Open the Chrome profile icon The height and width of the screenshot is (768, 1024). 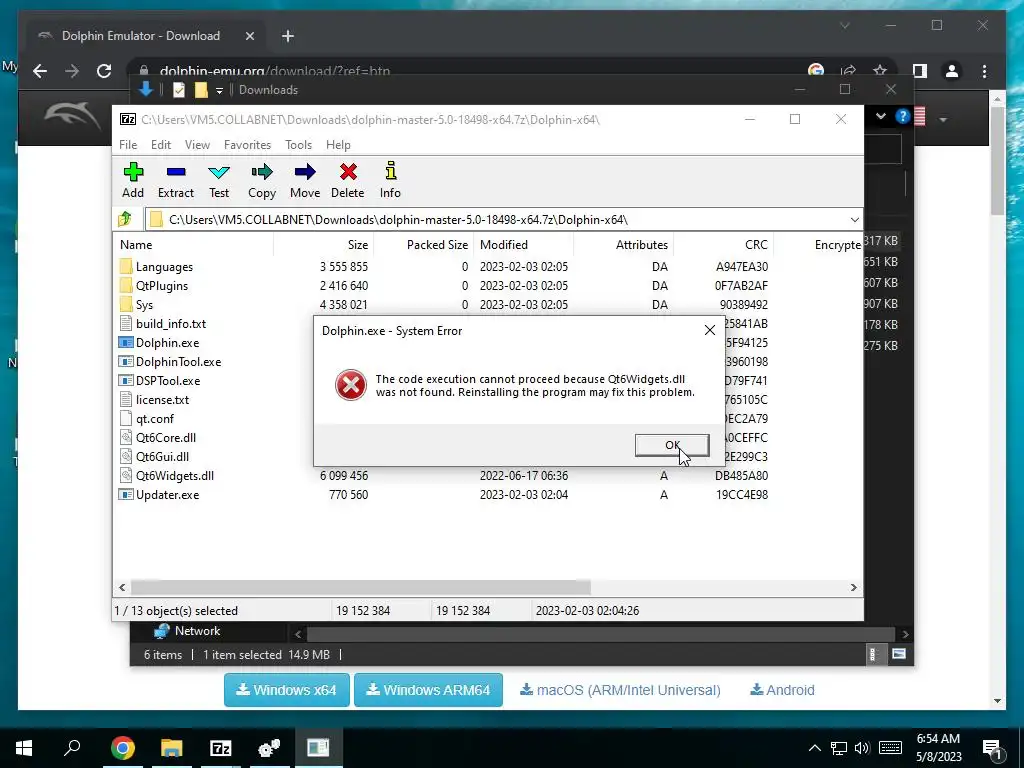pos(952,71)
